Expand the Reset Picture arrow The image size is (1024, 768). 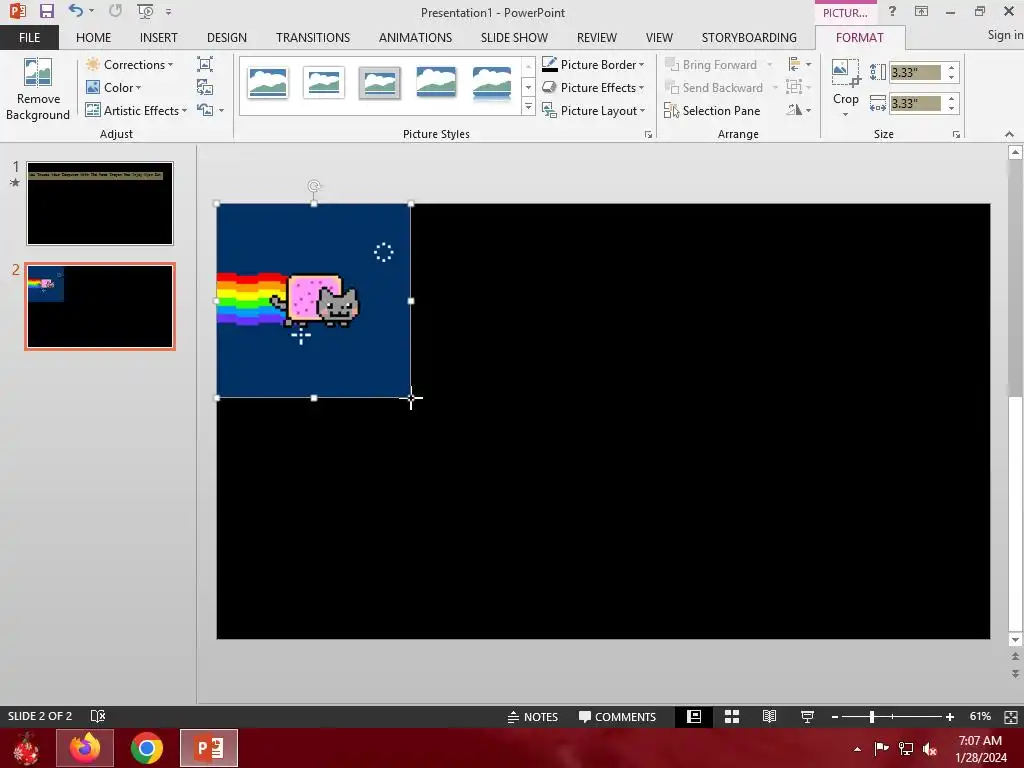point(221,110)
